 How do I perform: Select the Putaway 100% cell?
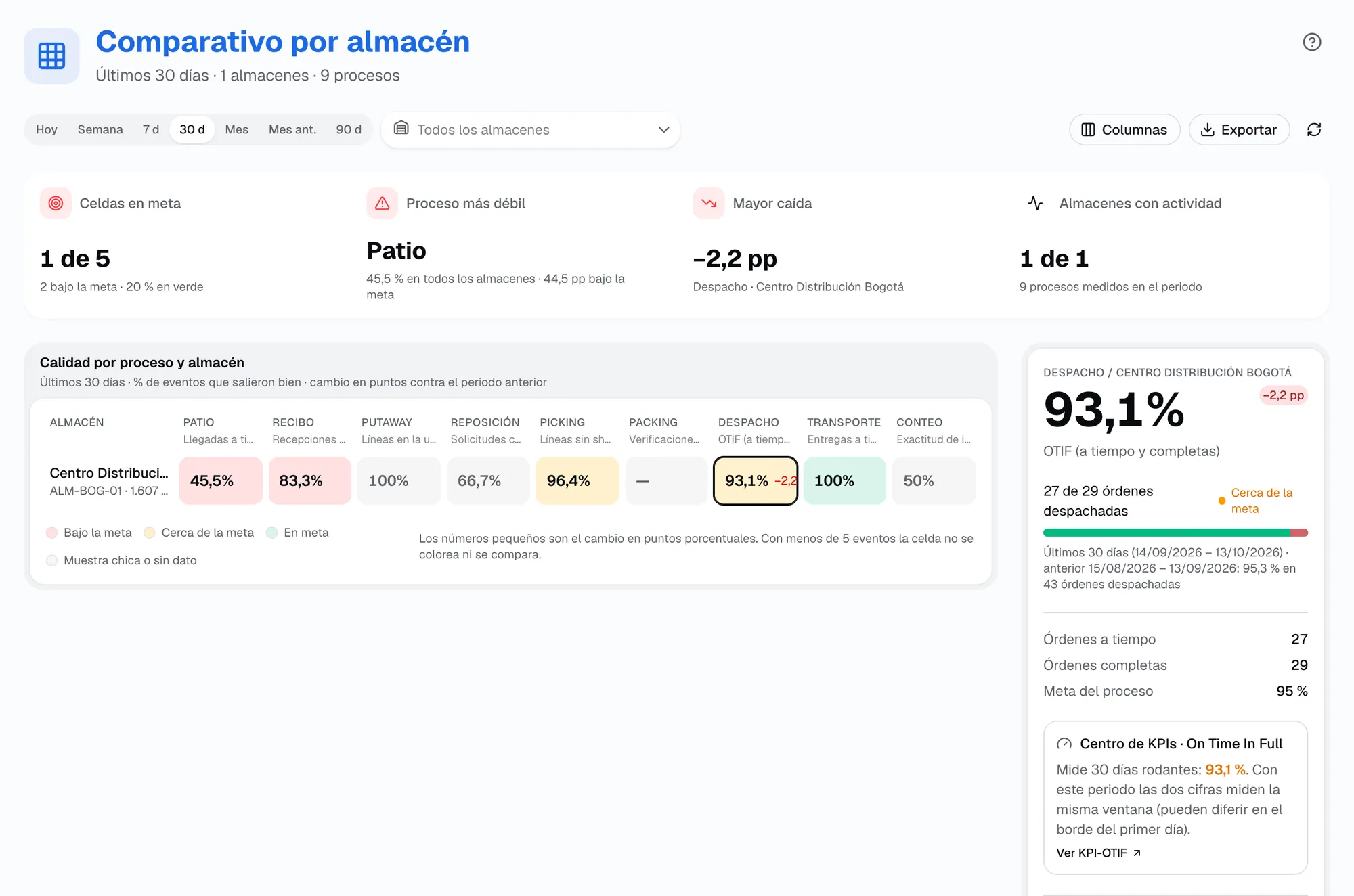(399, 480)
